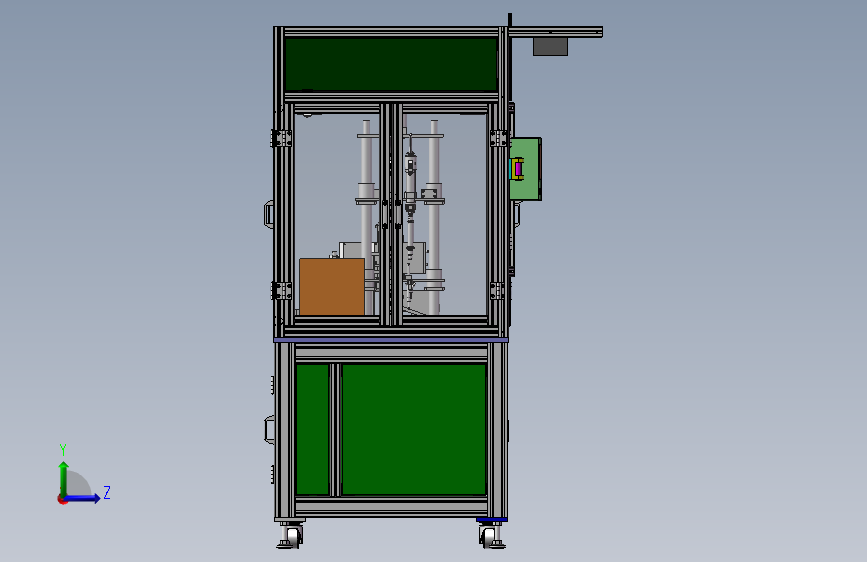The image size is (867, 562).
Task: Select the left door handle of the upper enclosure
Action: [x=269, y=214]
